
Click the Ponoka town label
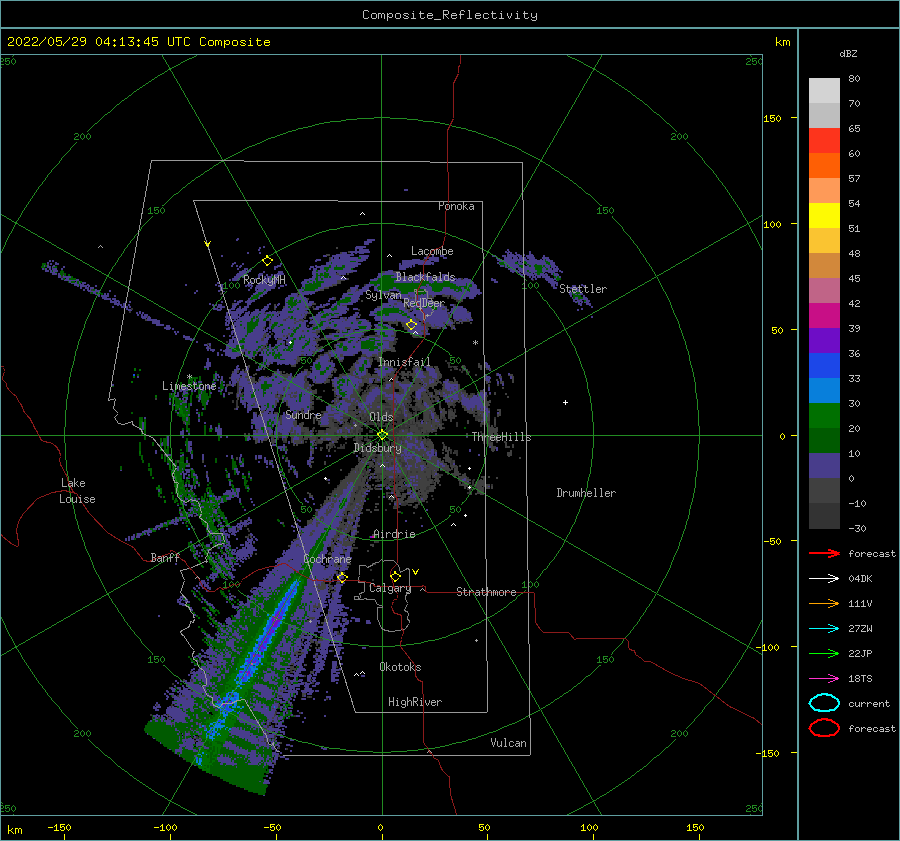pyautogui.click(x=456, y=206)
